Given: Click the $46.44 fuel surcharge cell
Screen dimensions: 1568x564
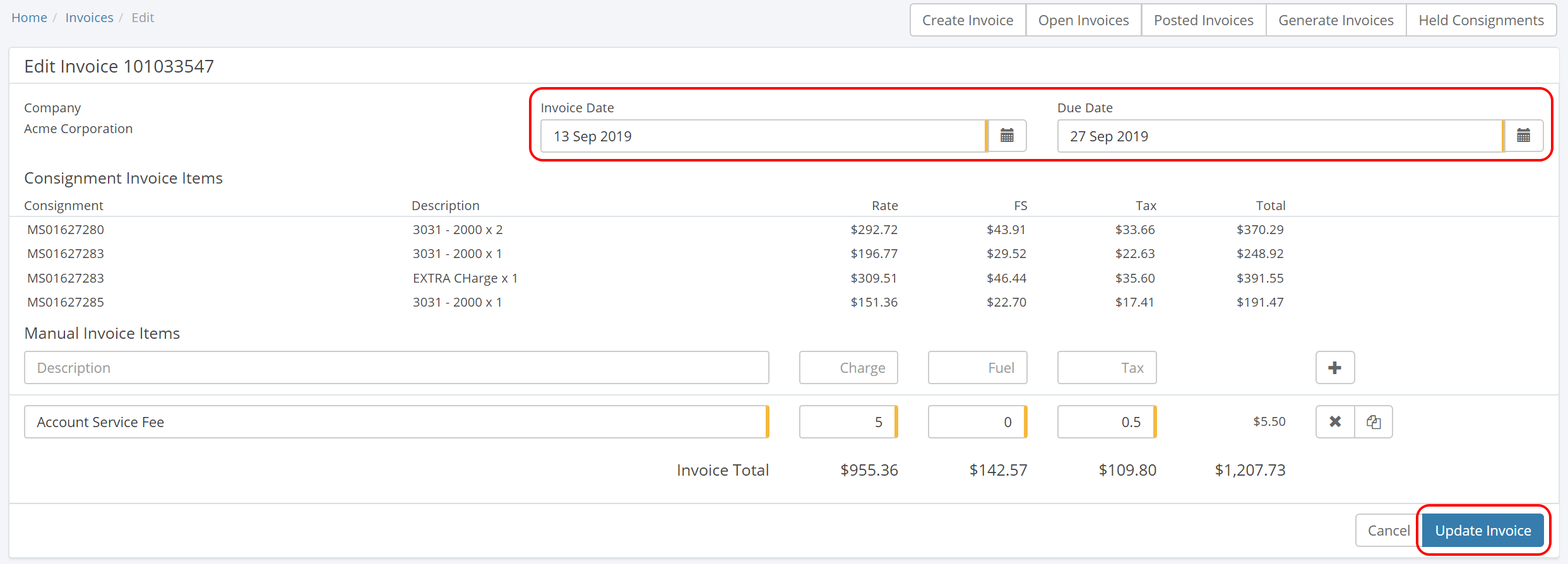Looking at the screenshot, I should pos(1006,278).
